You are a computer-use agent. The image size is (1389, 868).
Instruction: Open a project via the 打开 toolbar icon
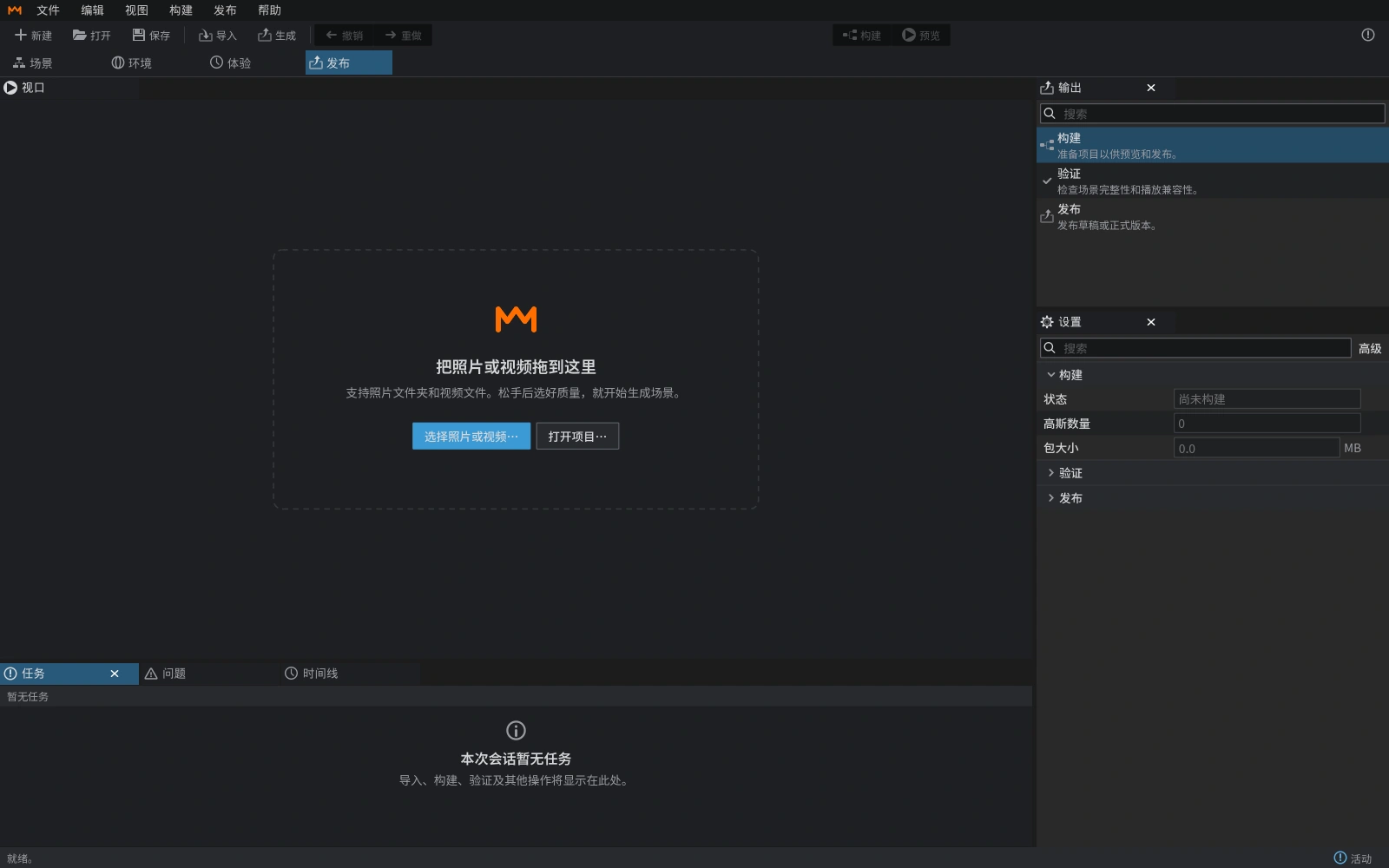click(x=80, y=35)
